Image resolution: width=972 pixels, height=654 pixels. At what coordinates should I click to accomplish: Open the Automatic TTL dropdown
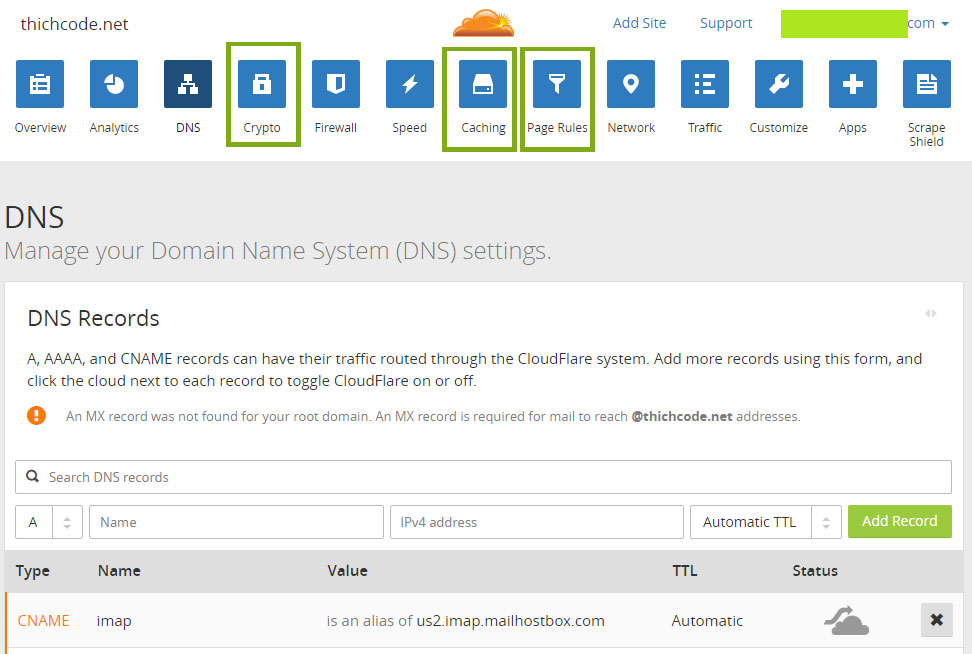point(766,522)
